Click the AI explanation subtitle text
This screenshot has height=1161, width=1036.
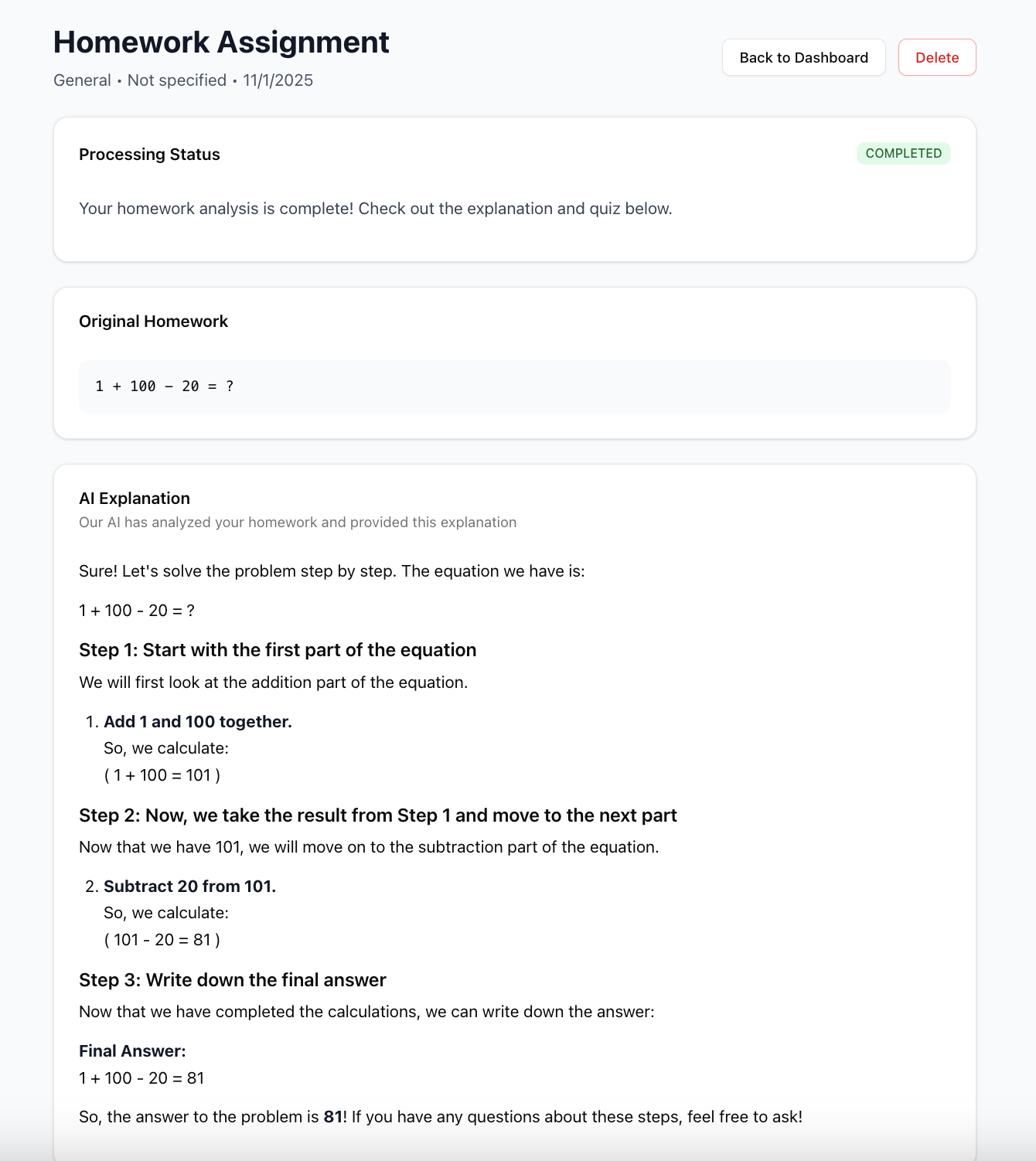pyautogui.click(x=298, y=523)
